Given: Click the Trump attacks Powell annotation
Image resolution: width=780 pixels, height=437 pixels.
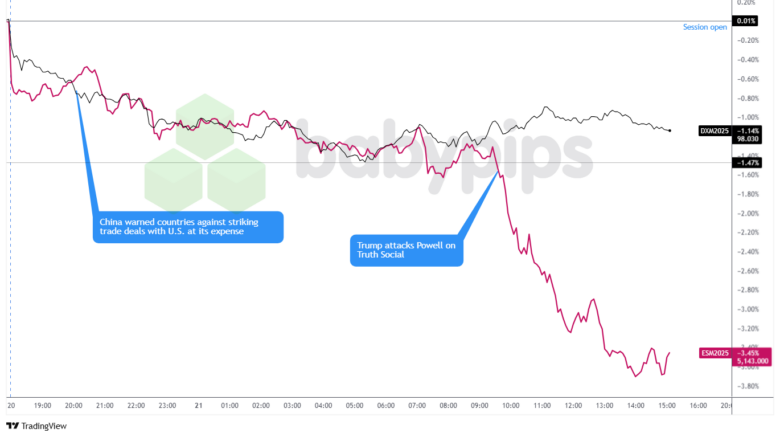Looking at the screenshot, I should pos(406,250).
